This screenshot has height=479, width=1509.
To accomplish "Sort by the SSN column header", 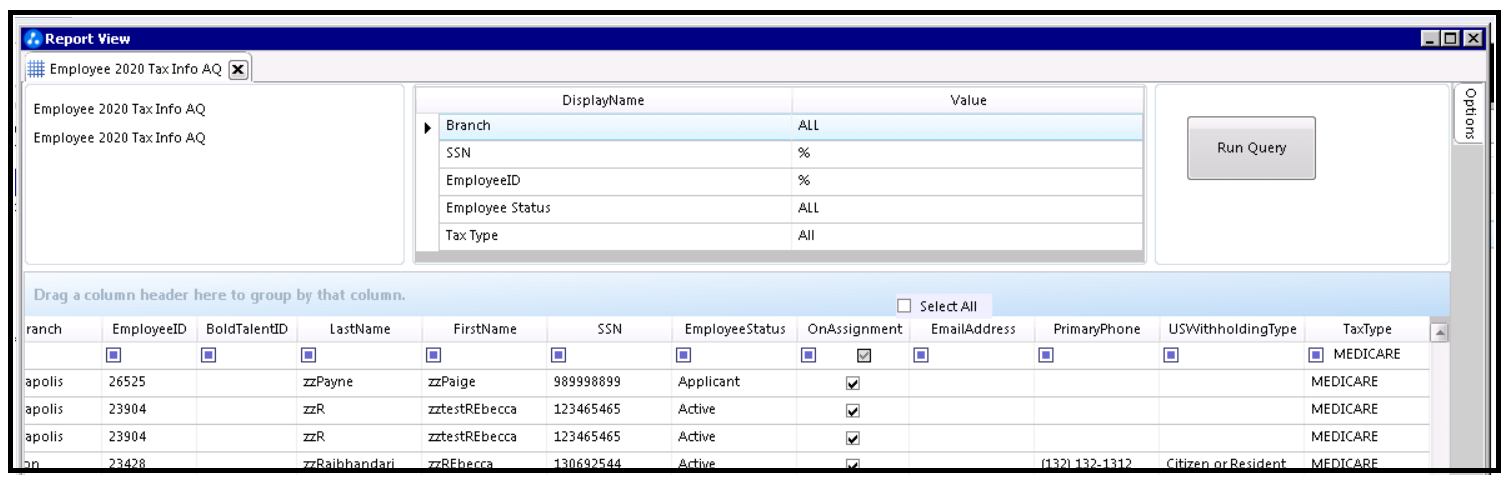I will click(x=610, y=329).
